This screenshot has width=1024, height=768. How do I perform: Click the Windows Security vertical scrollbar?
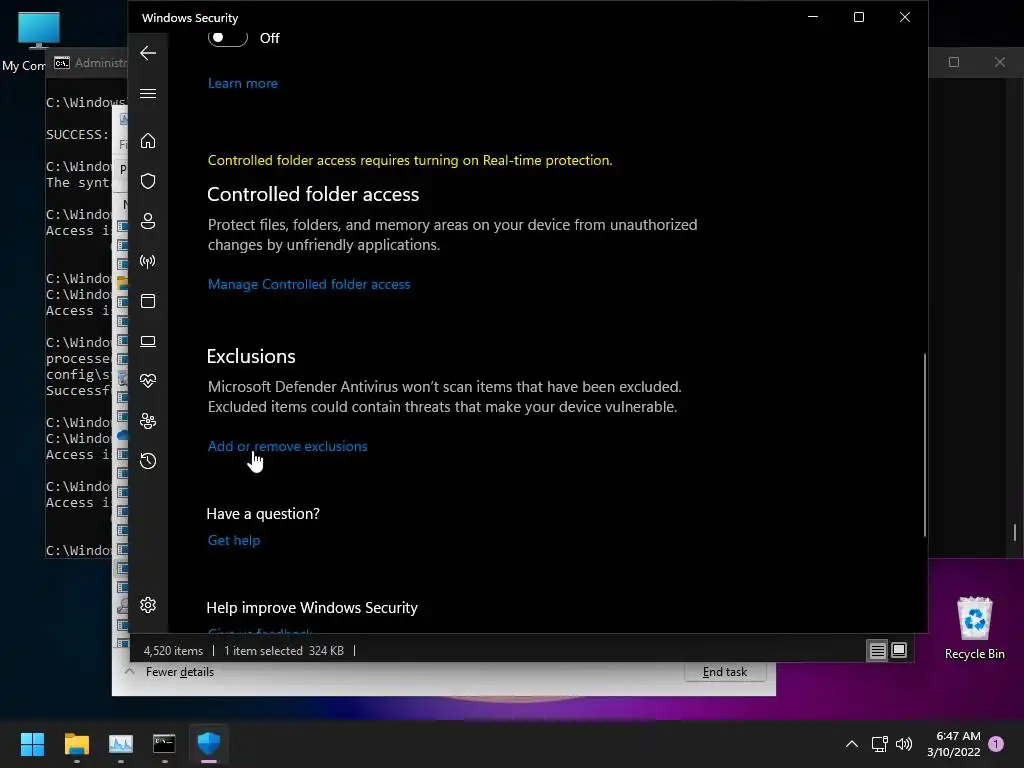(924, 445)
